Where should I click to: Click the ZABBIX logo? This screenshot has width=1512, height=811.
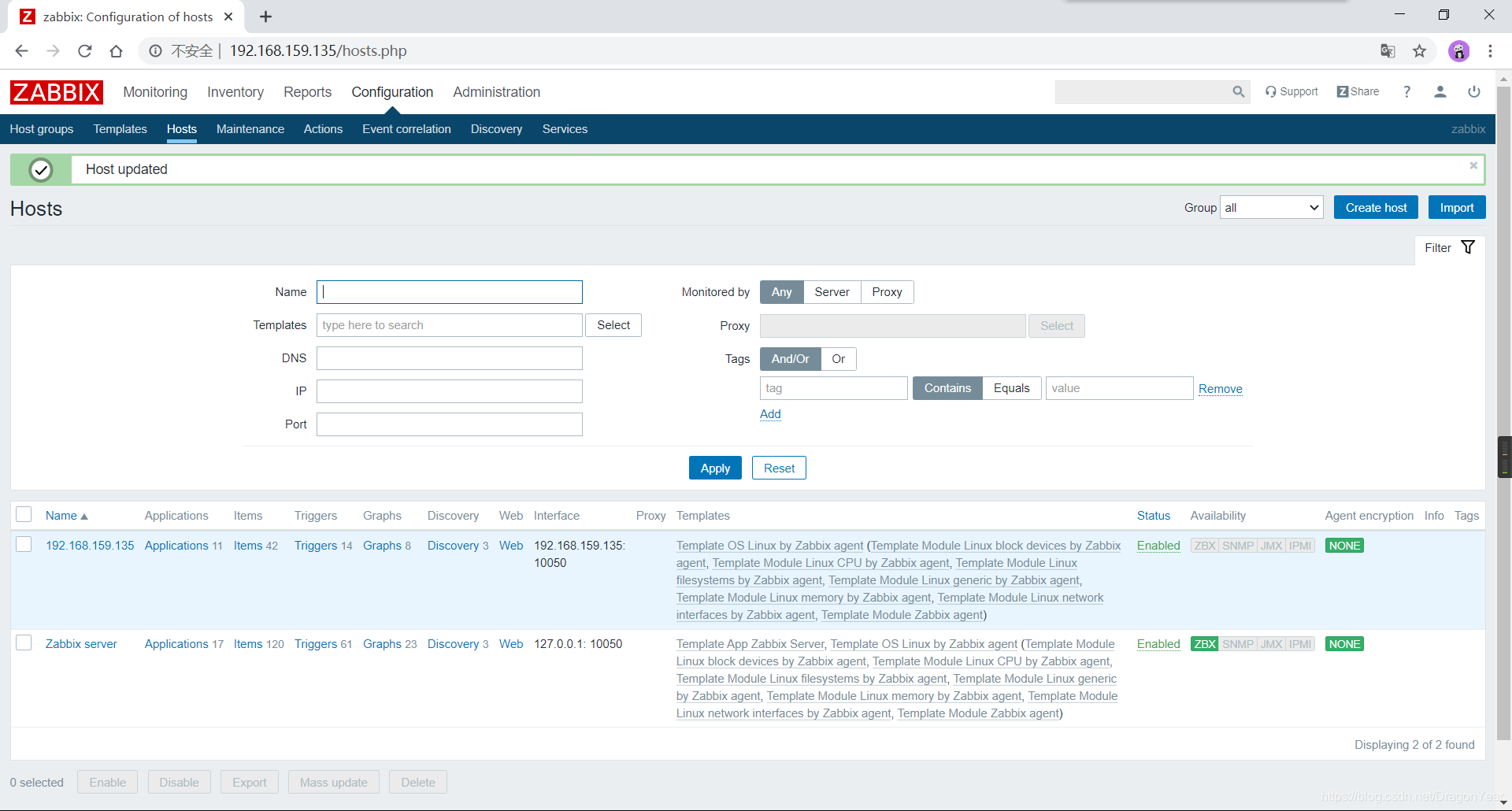pyautogui.click(x=56, y=92)
